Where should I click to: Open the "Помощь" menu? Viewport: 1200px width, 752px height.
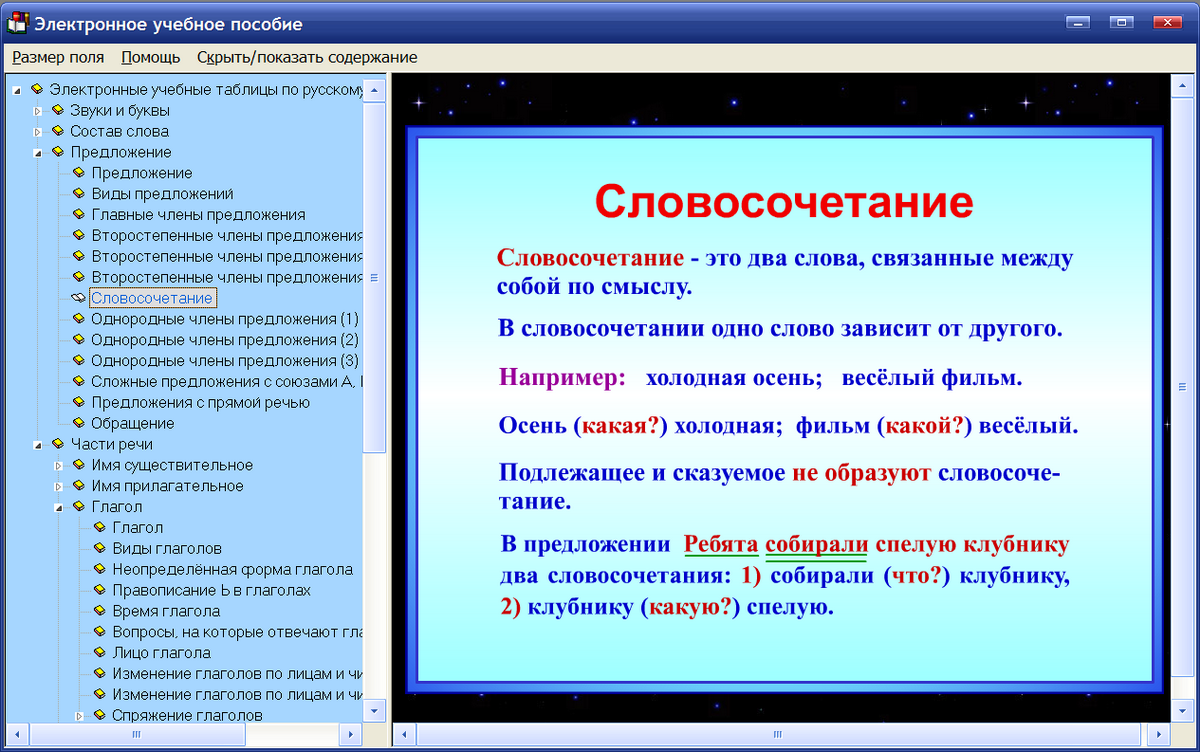[148, 57]
